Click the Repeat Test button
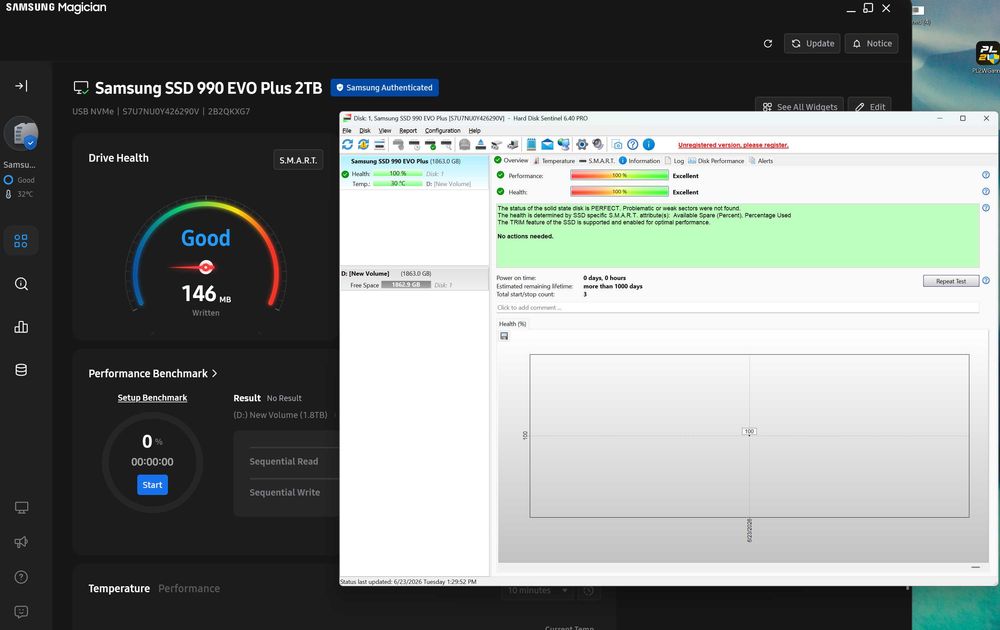 [950, 281]
